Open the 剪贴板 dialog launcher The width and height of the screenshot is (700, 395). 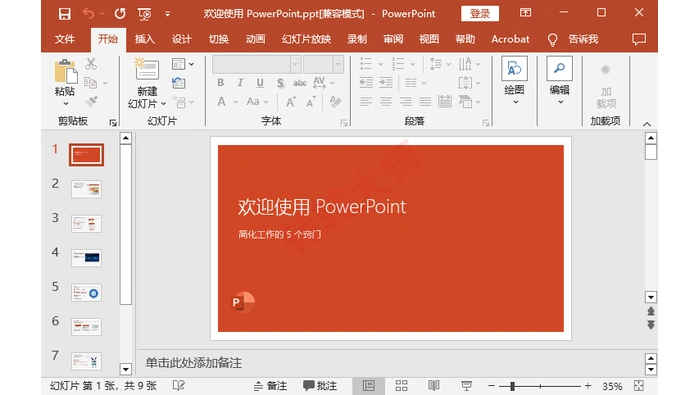click(x=113, y=123)
